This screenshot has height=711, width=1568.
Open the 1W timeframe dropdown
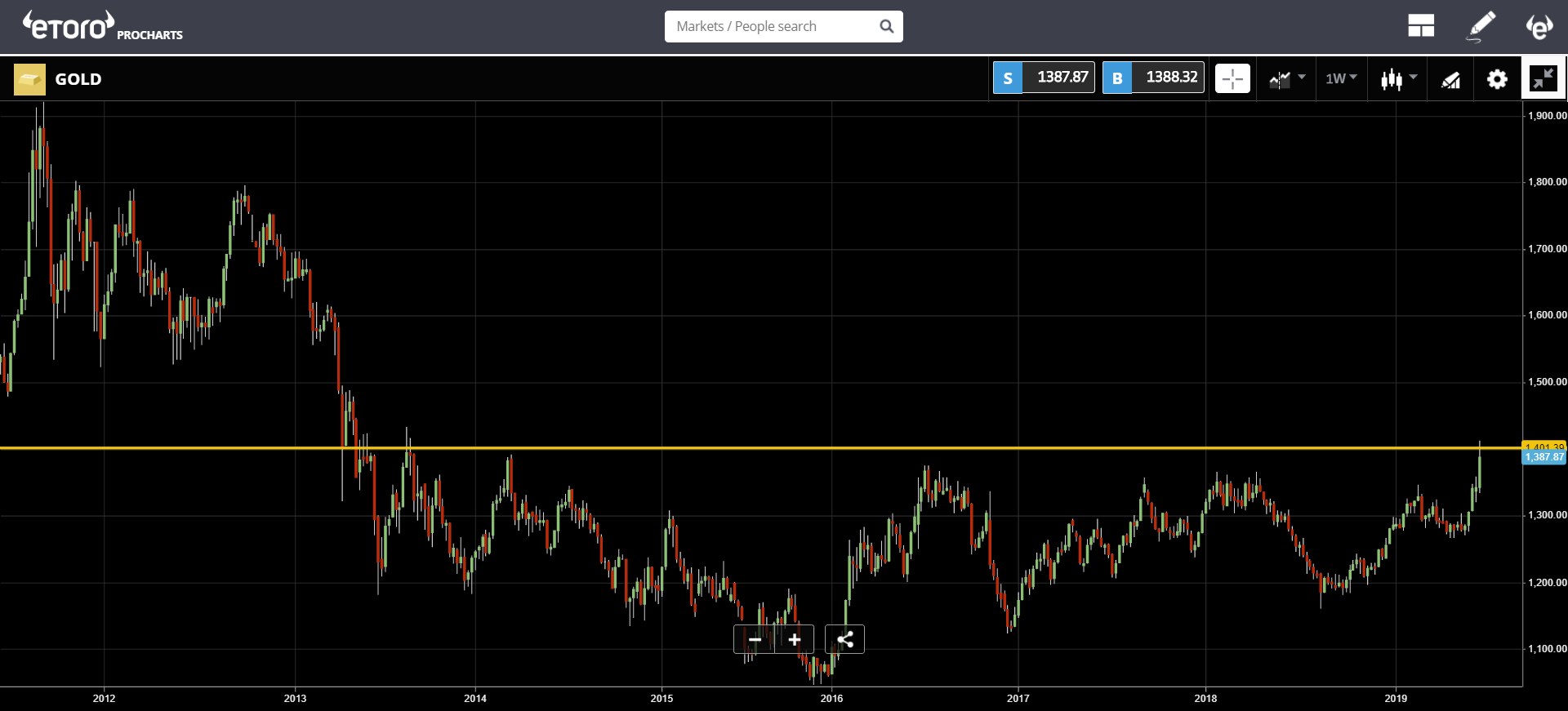click(x=1341, y=78)
